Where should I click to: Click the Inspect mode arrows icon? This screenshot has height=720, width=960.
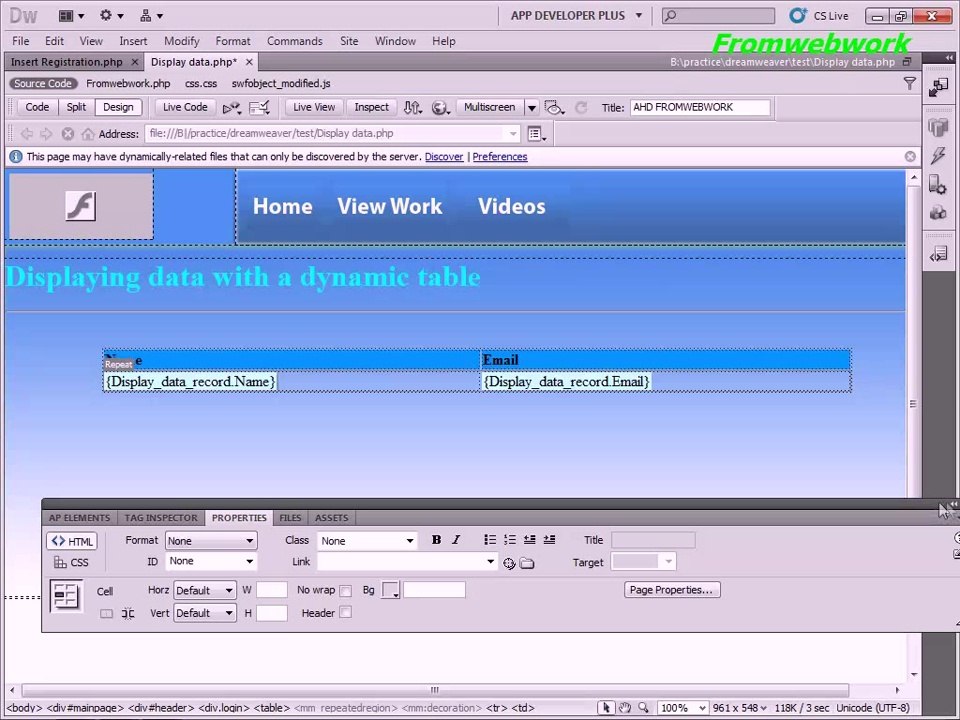(232, 108)
